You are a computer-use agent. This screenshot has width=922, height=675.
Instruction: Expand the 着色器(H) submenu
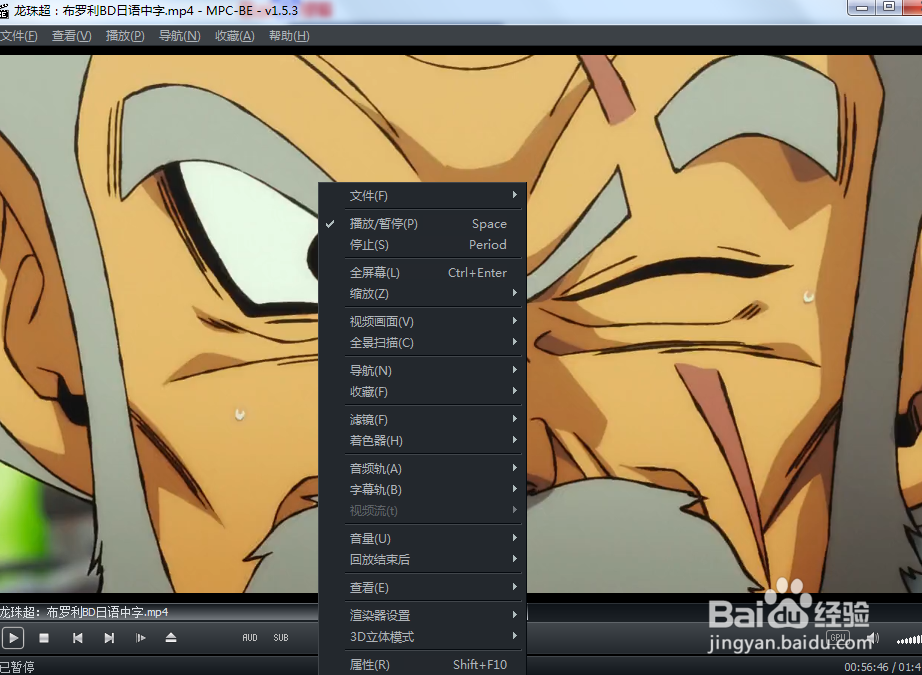422,440
